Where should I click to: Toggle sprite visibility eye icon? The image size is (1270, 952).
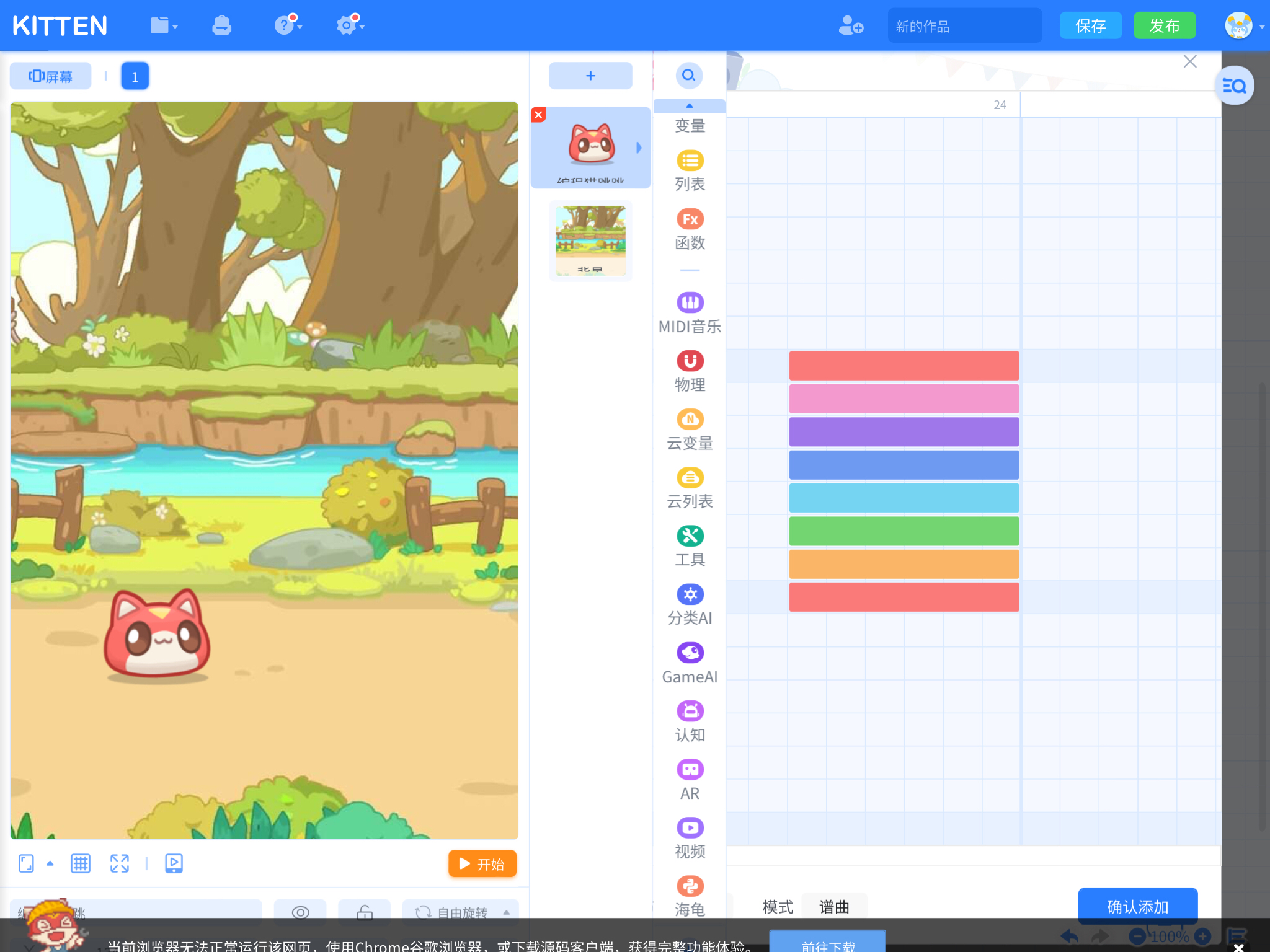[x=300, y=912]
